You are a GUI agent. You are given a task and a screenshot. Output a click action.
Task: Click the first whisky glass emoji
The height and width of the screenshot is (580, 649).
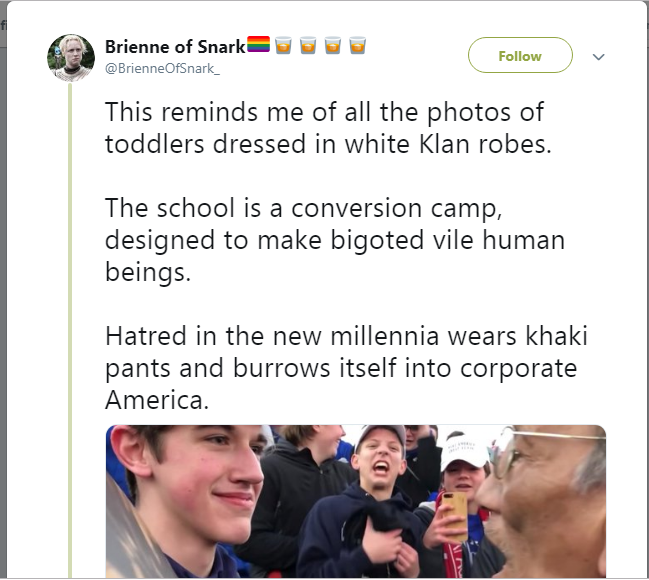284,45
